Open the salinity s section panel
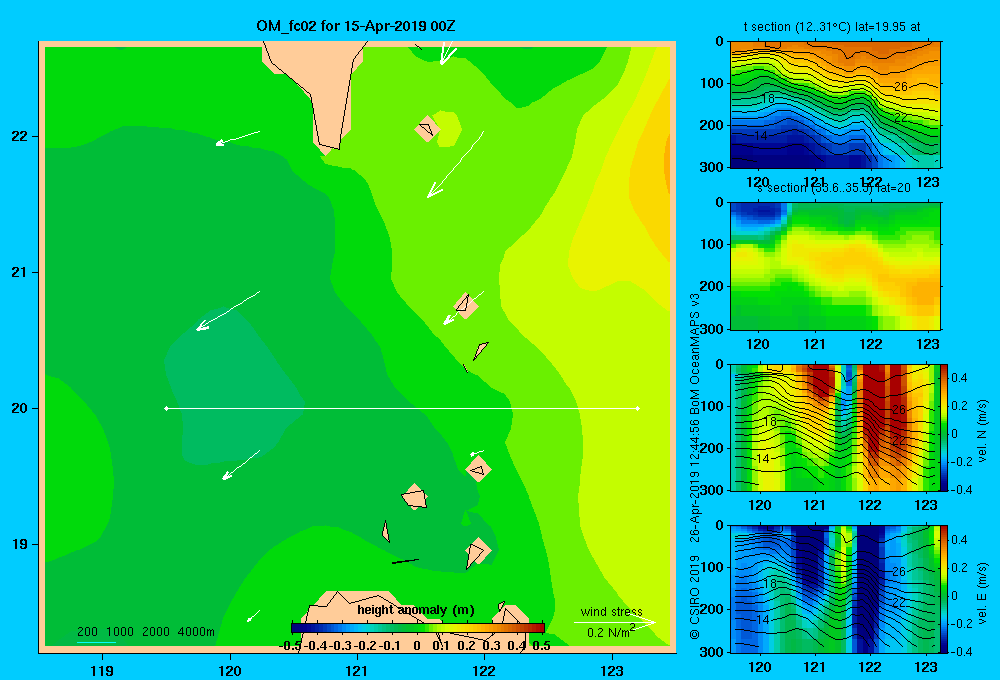Image resolution: width=1000 pixels, height=680 pixels. (835, 266)
